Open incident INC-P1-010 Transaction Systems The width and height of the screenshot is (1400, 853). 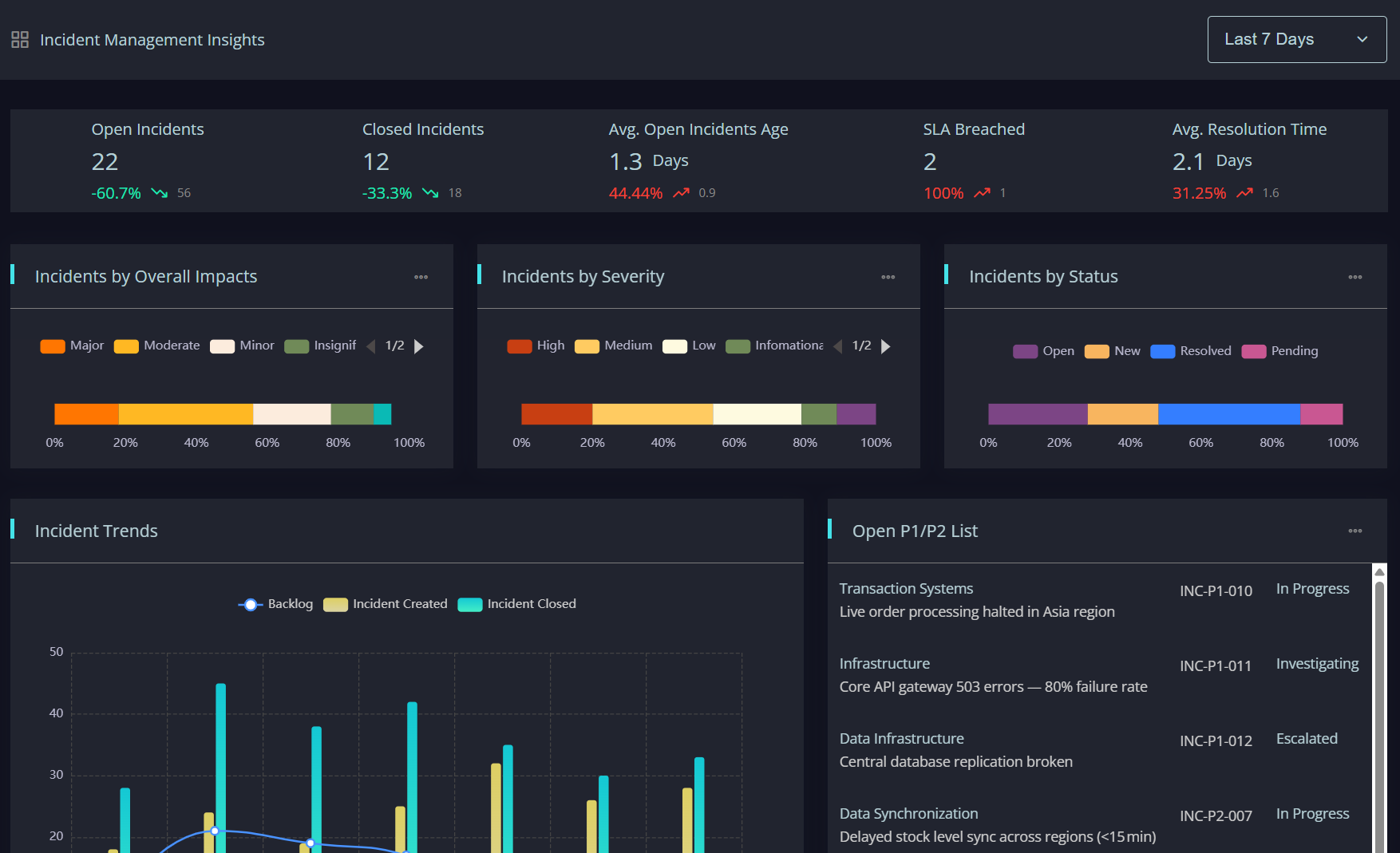[1100, 600]
